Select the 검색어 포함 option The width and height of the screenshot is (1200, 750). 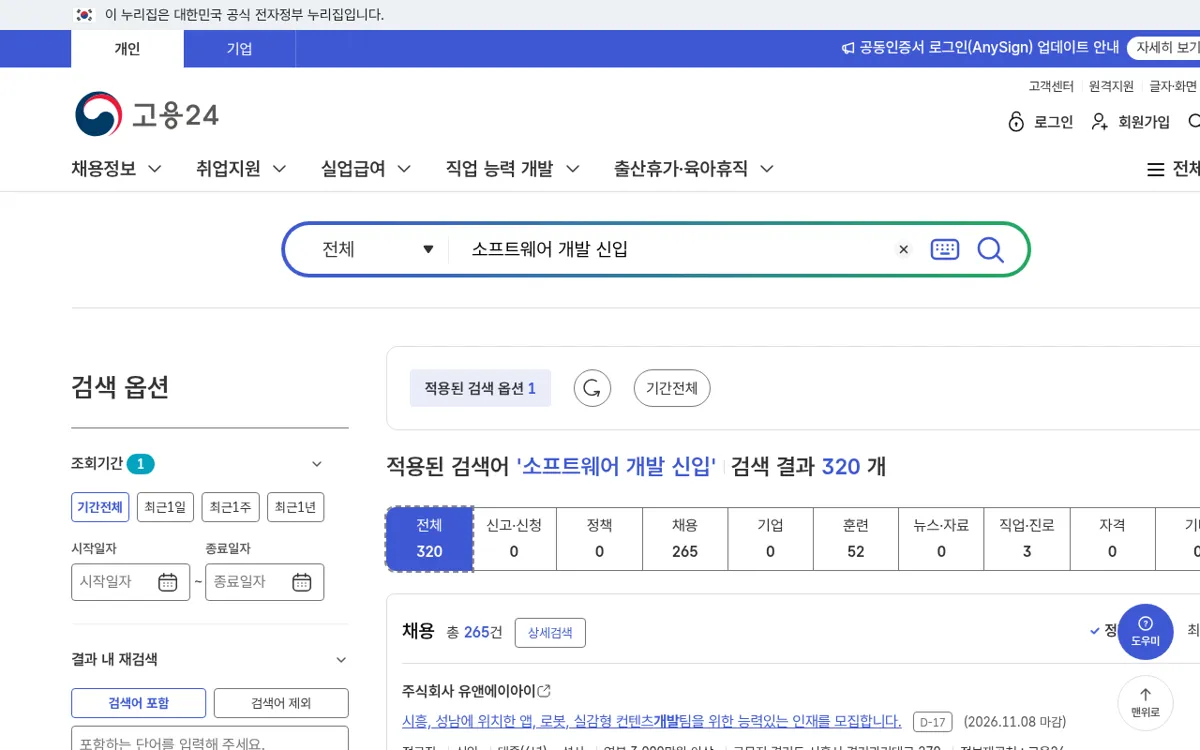138,703
